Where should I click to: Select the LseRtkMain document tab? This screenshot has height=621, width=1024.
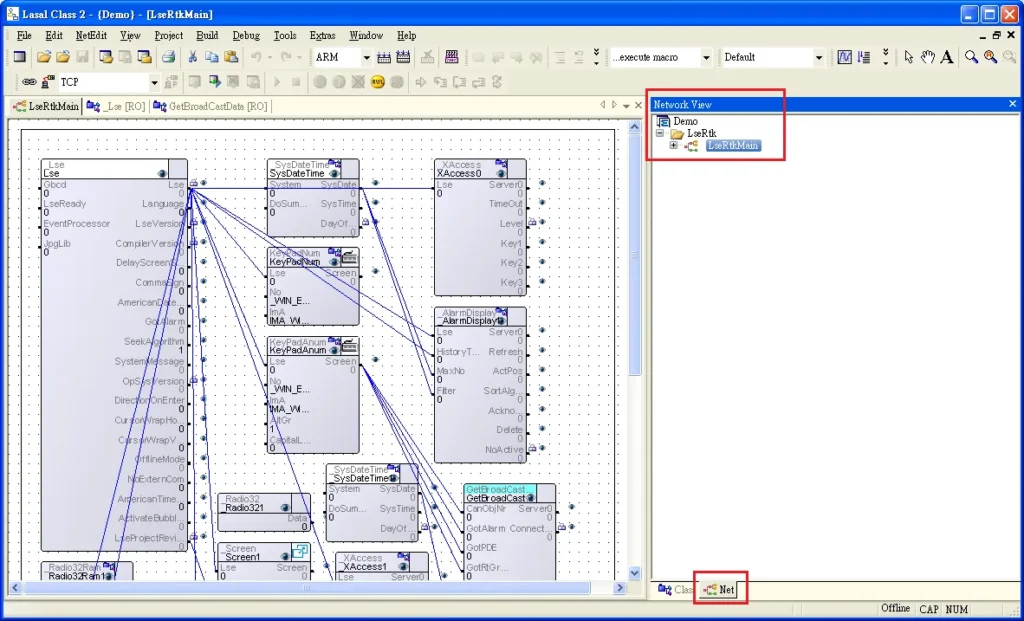click(46, 106)
